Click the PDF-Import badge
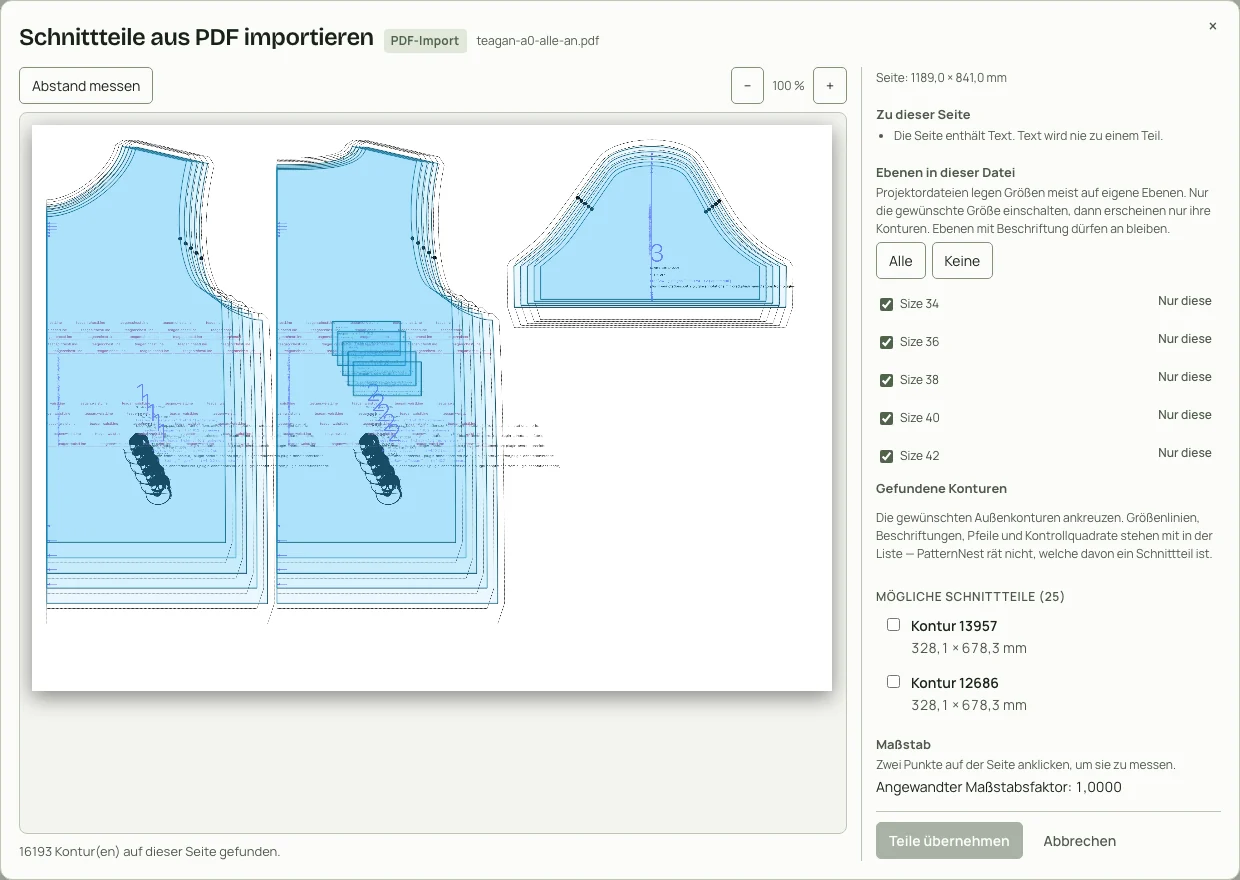 coord(425,41)
